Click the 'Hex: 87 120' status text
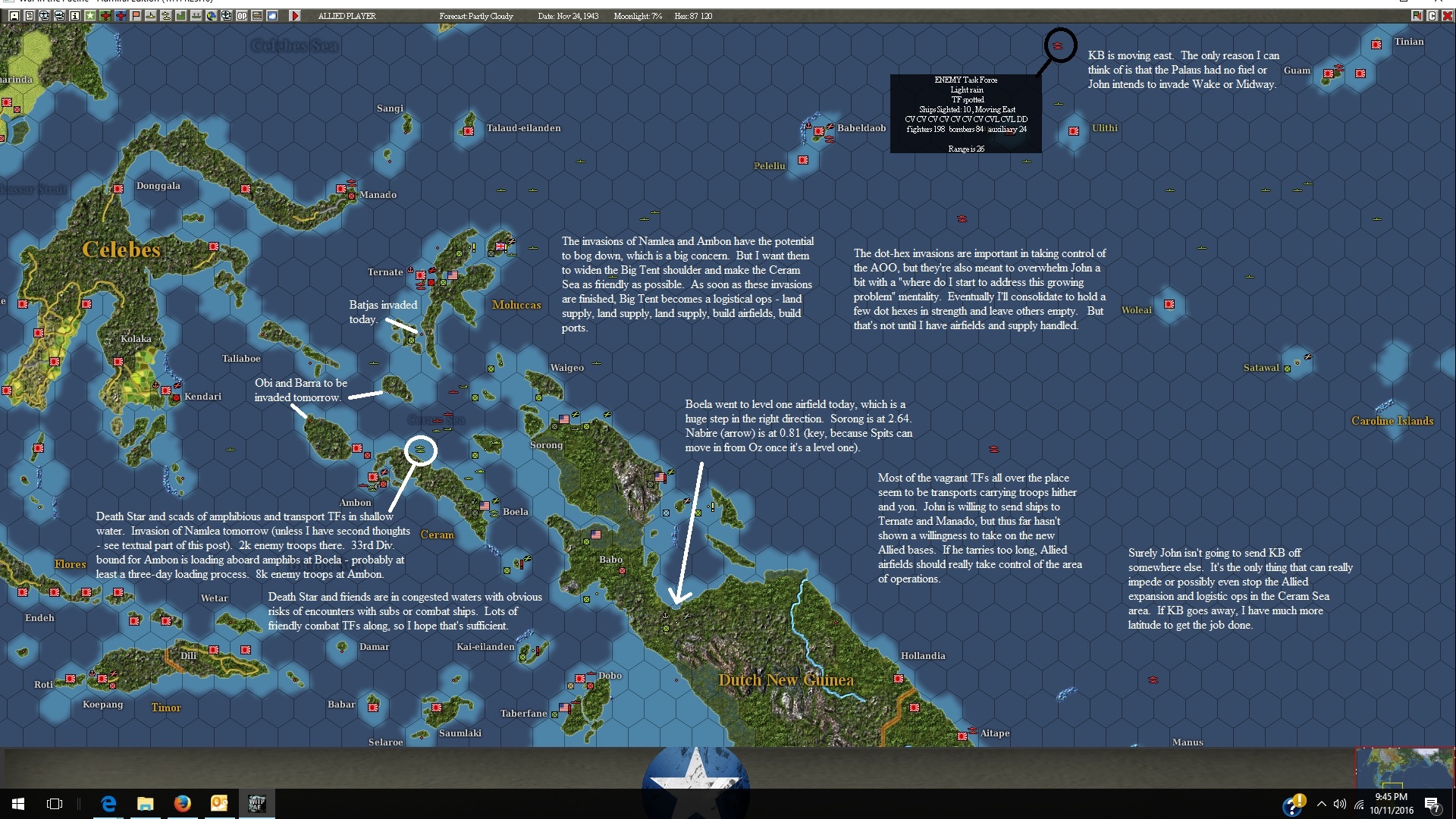The image size is (1456, 819). [x=693, y=16]
